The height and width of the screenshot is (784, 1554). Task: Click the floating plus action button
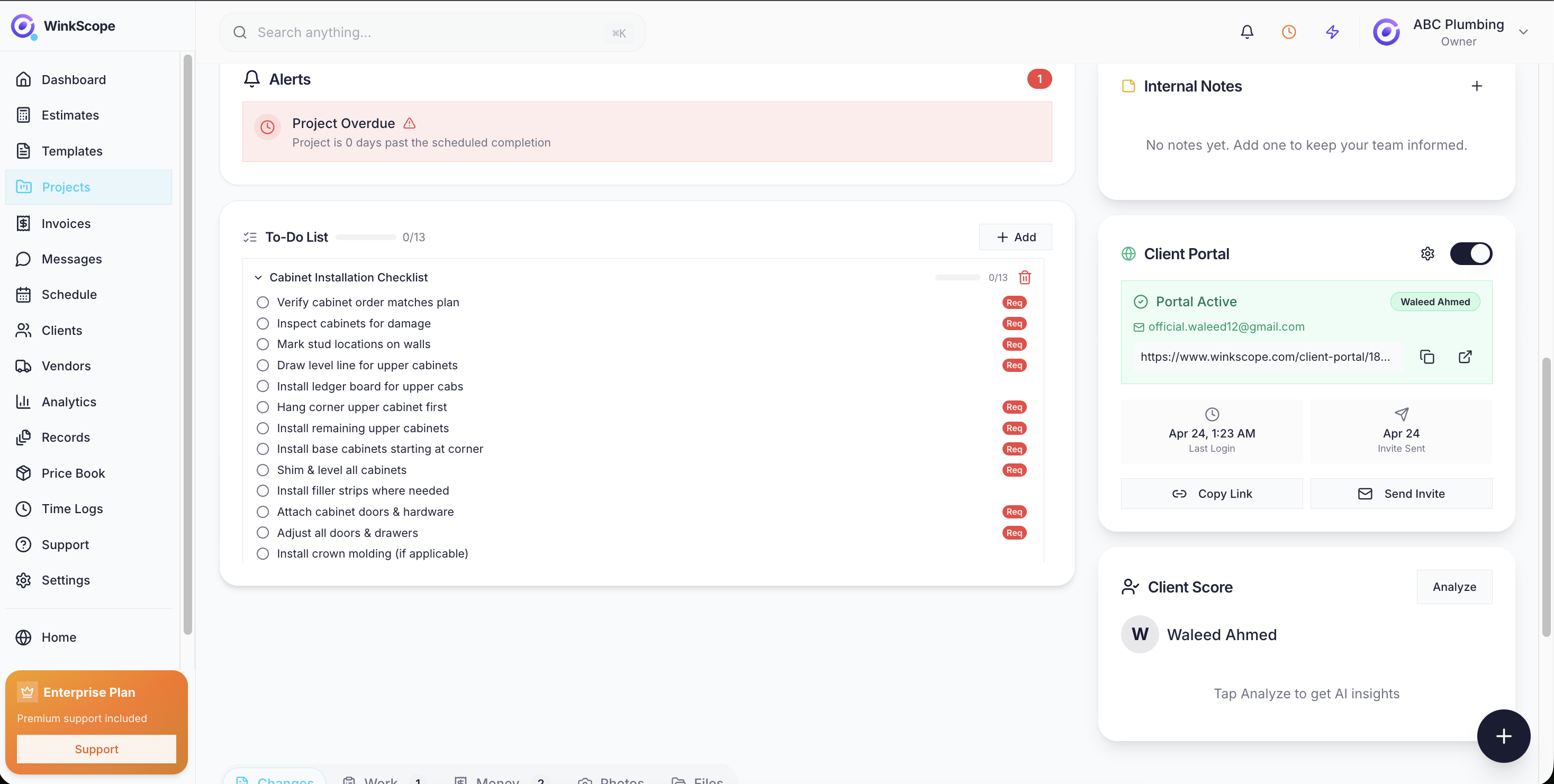pos(1503,736)
